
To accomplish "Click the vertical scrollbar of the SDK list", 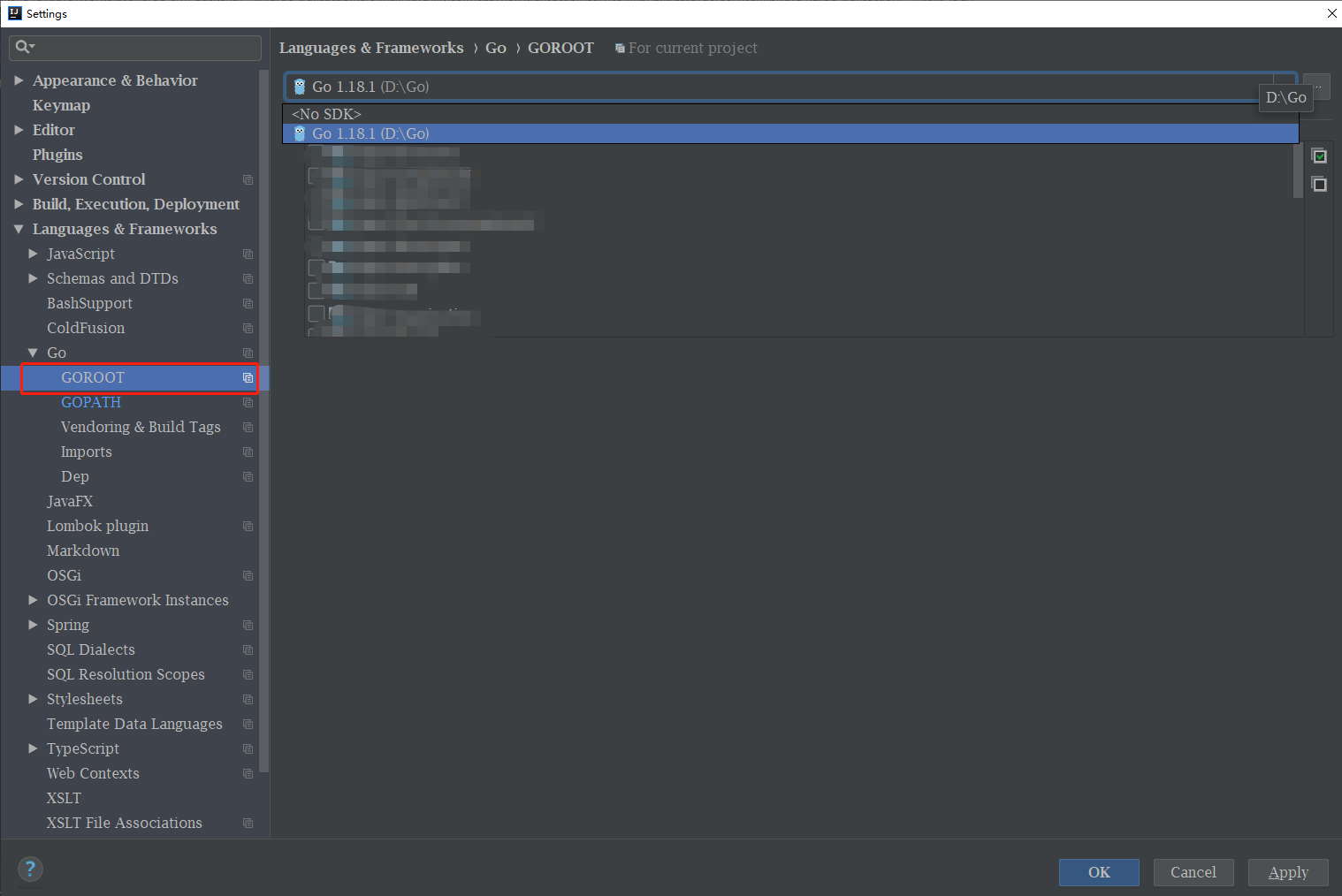I will (1296, 171).
